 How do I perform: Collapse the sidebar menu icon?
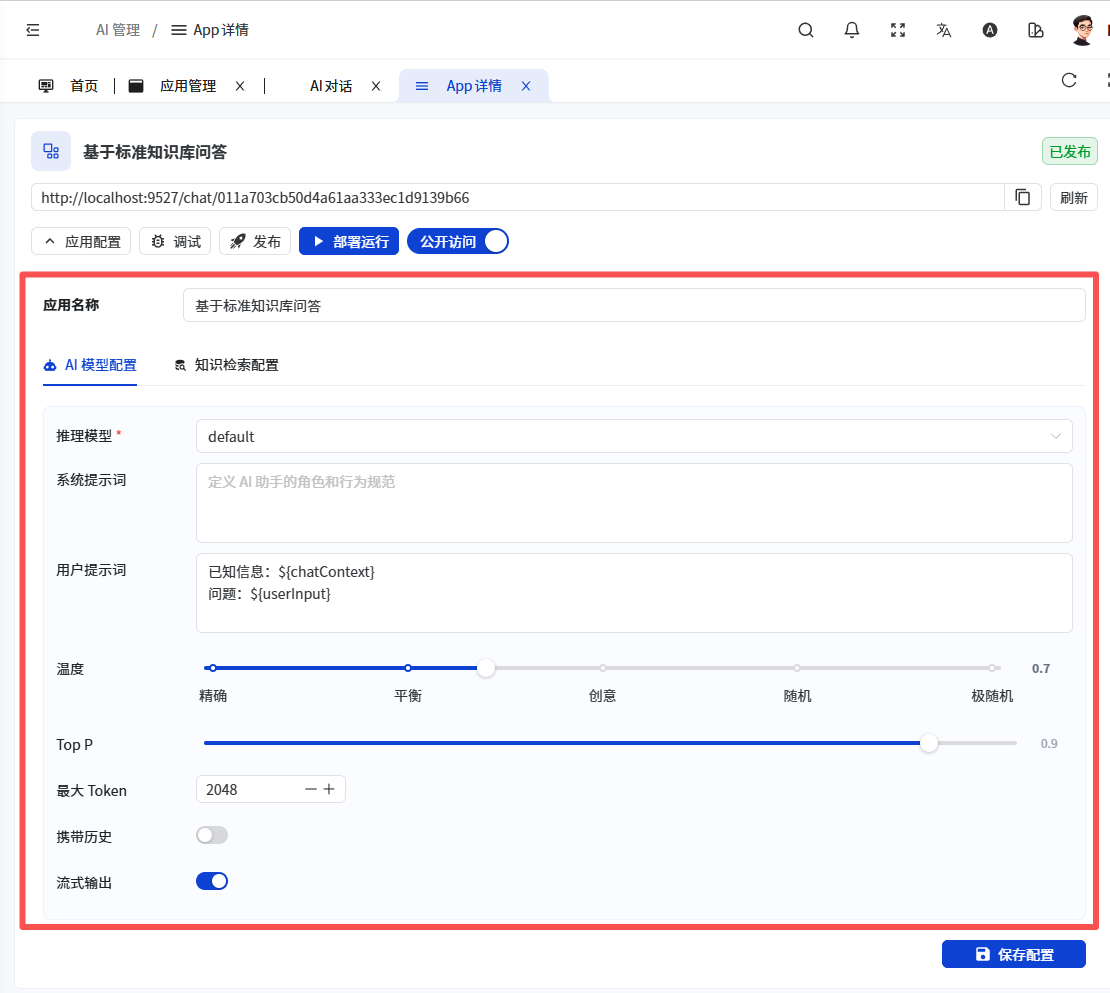click(33, 30)
